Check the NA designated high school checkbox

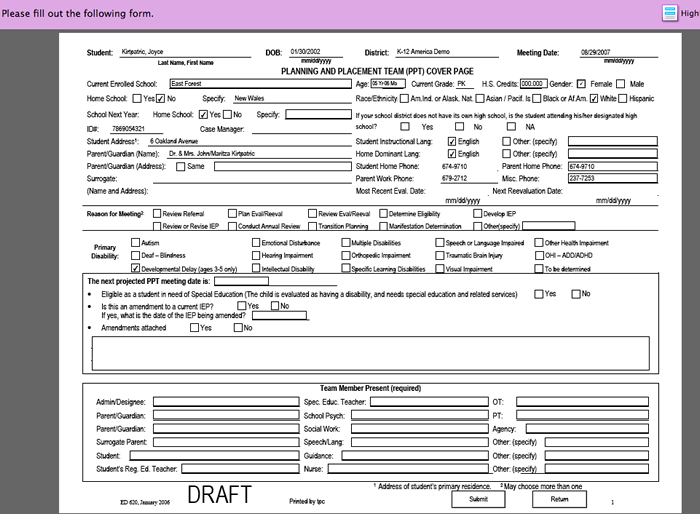coord(512,127)
